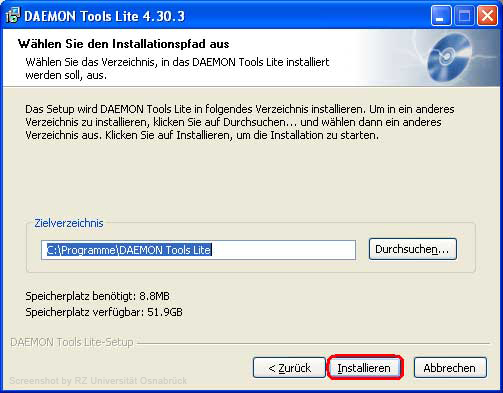Click the disabled maximize window button
Viewport: 503px width, 393px height.
pyautogui.click(x=464, y=15)
